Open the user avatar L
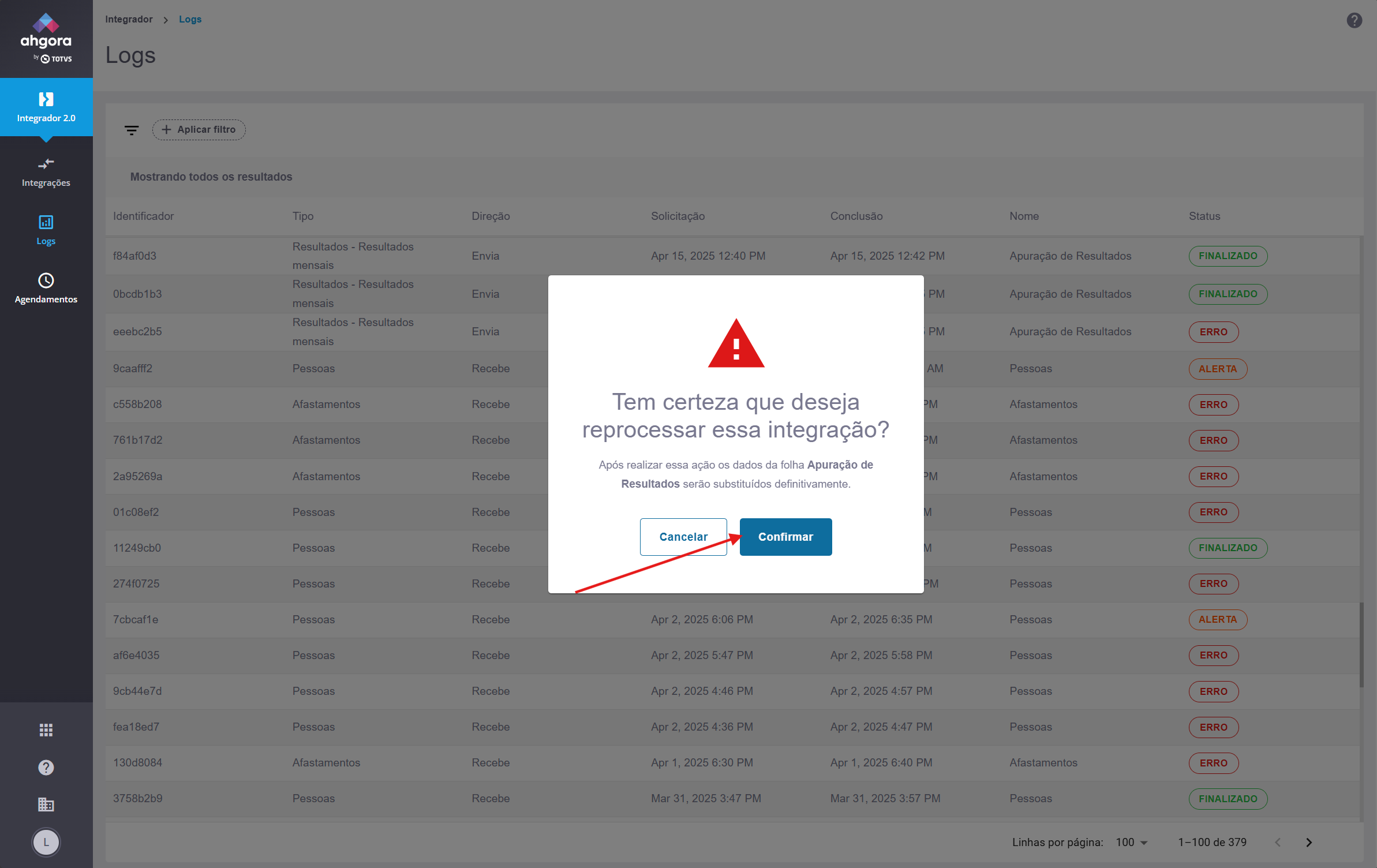This screenshot has height=868, width=1377. pos(46,842)
